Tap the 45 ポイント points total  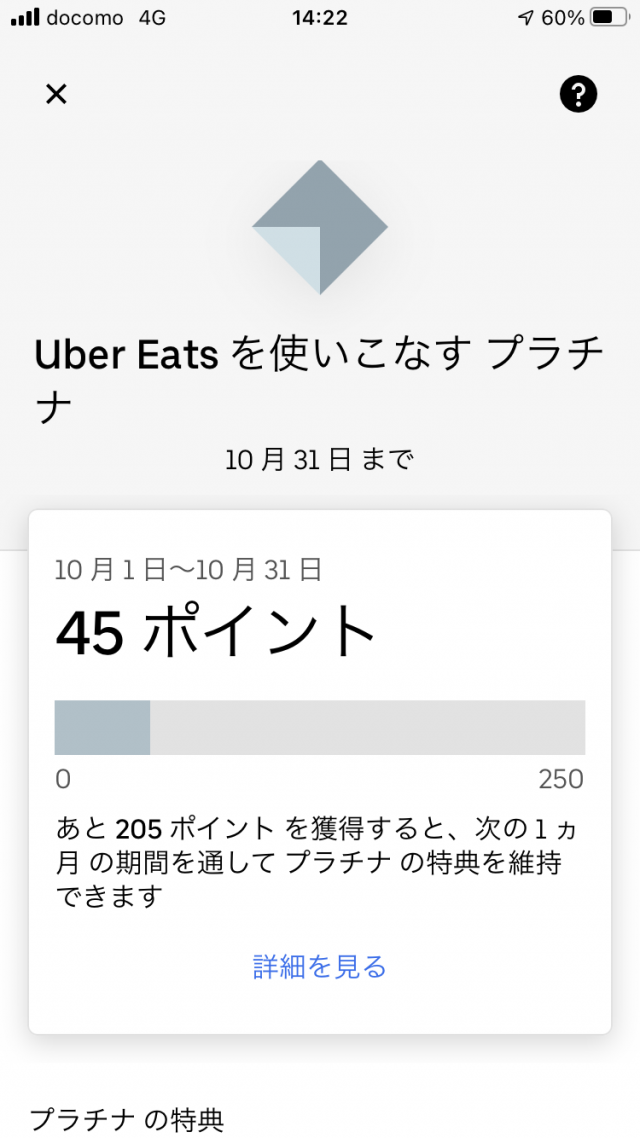tap(215, 632)
